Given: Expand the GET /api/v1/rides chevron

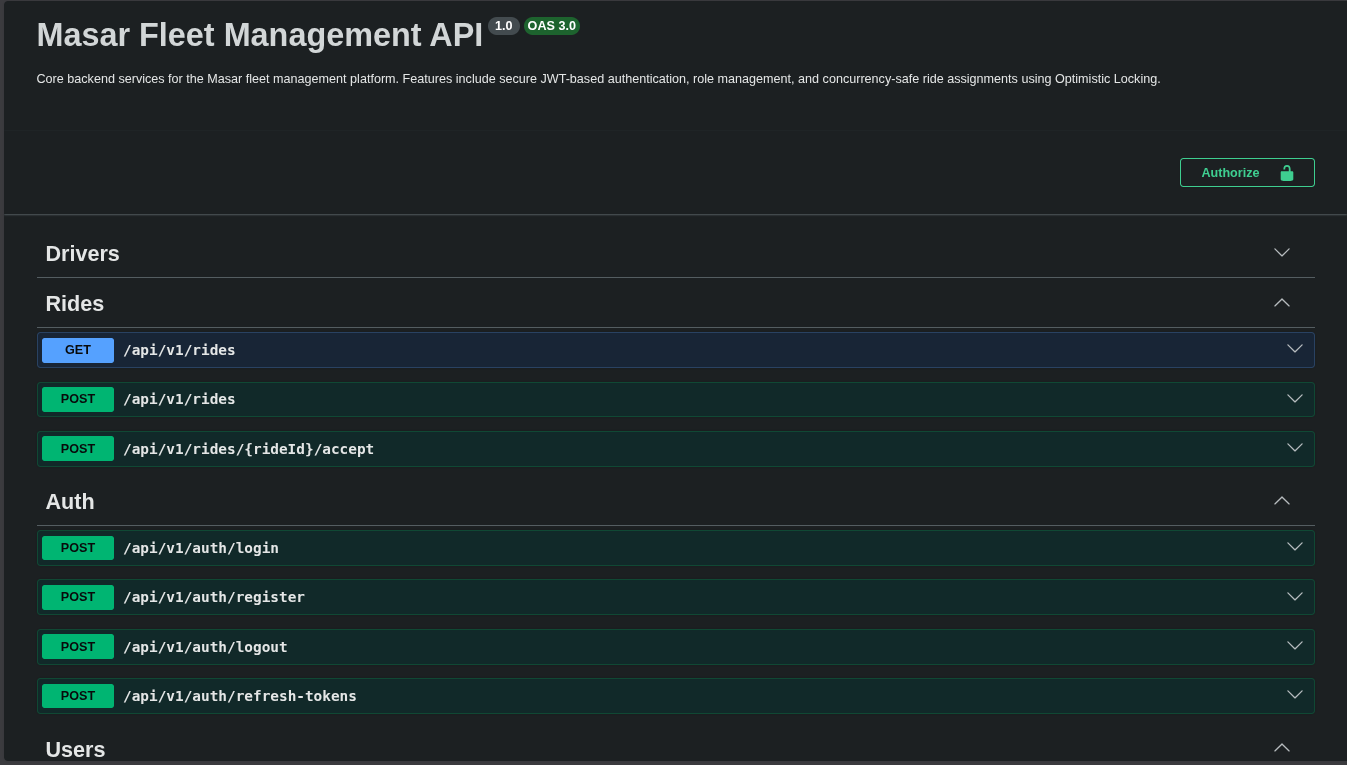Looking at the screenshot, I should tap(1295, 349).
